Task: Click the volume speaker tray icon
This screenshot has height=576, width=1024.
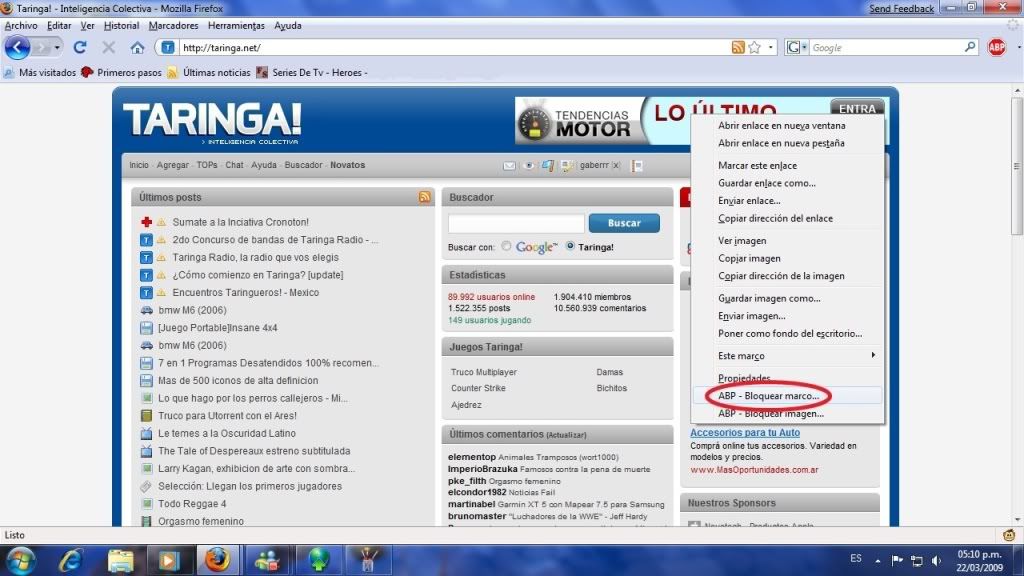Action: (x=936, y=560)
